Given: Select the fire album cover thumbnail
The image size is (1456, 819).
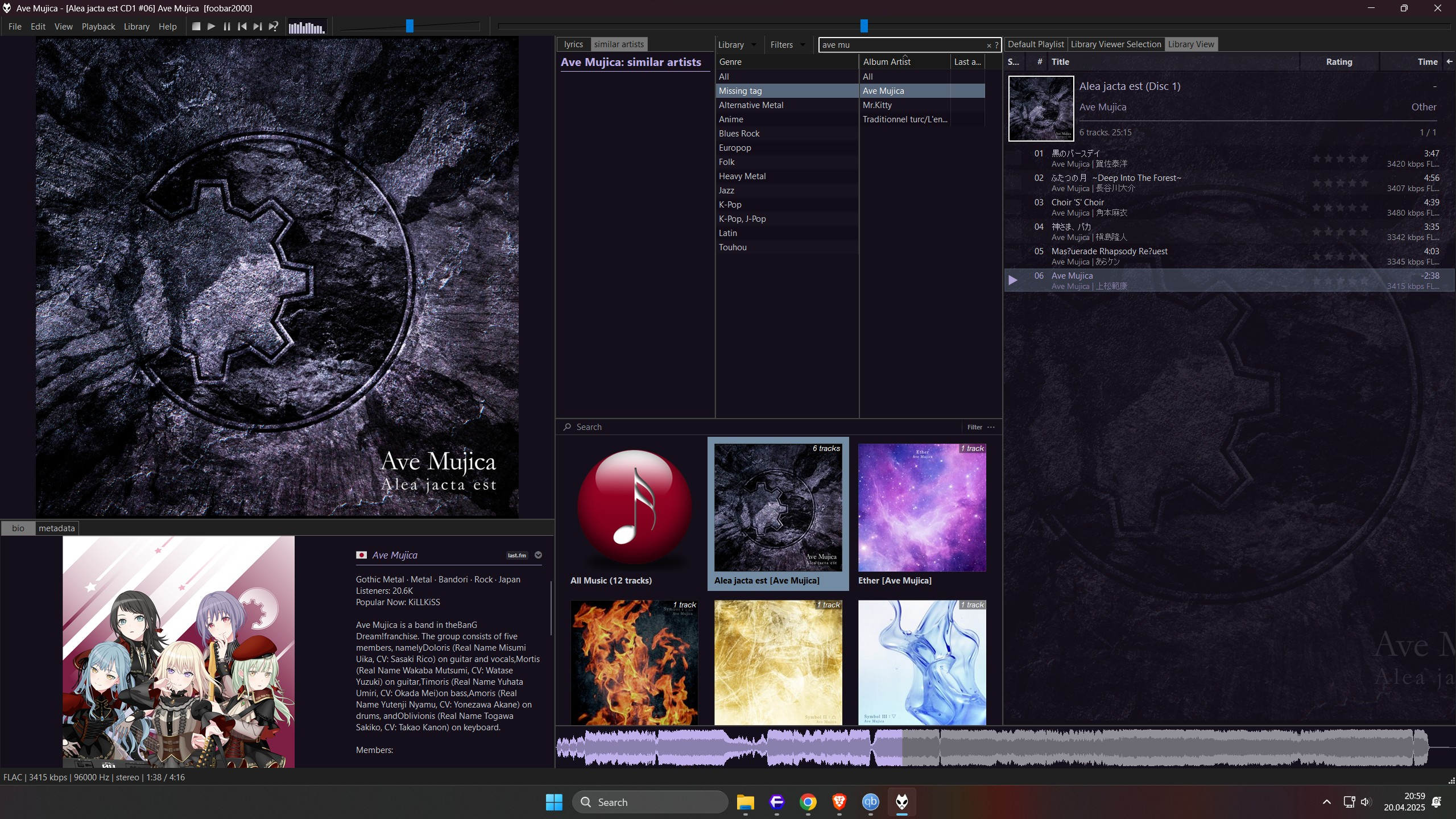Looking at the screenshot, I should pyautogui.click(x=634, y=663).
